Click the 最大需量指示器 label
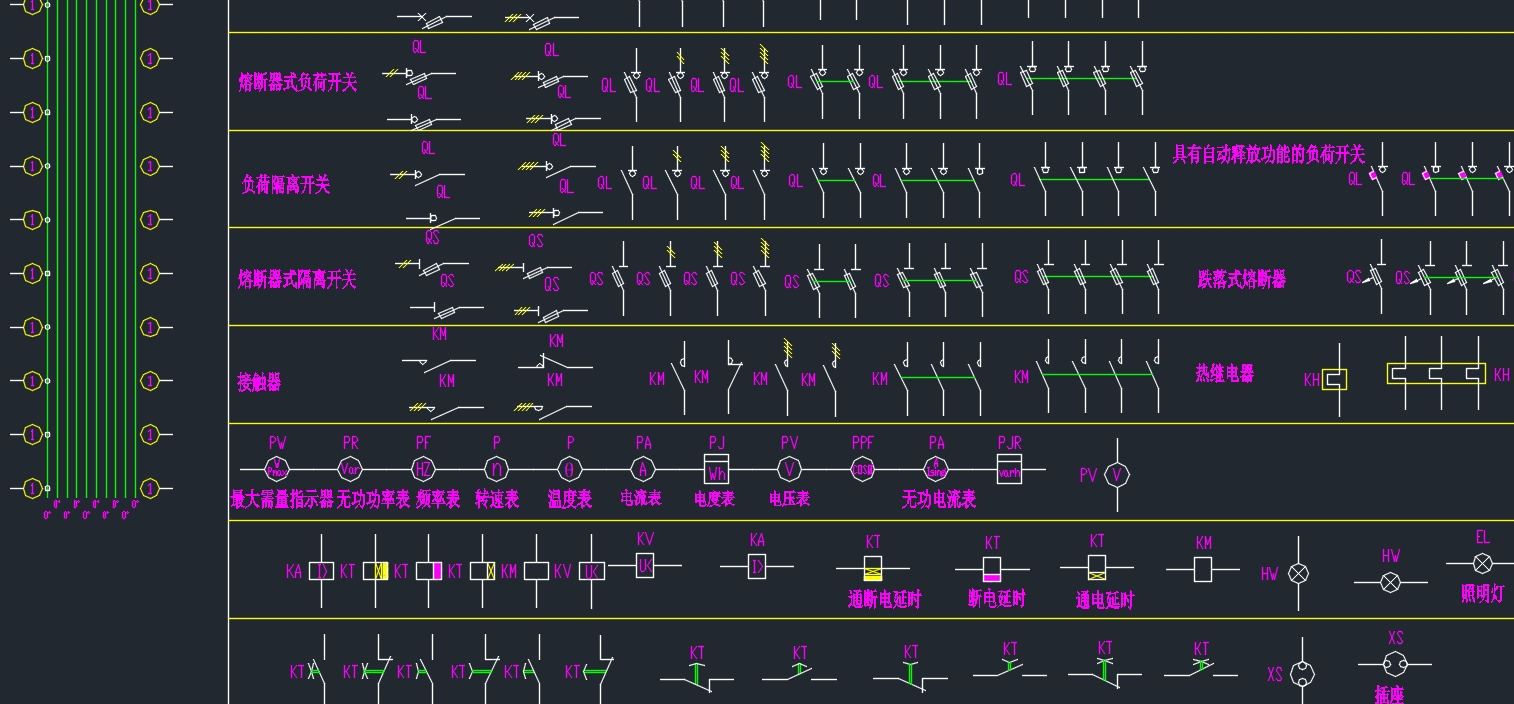The image size is (1514, 704). (x=282, y=499)
